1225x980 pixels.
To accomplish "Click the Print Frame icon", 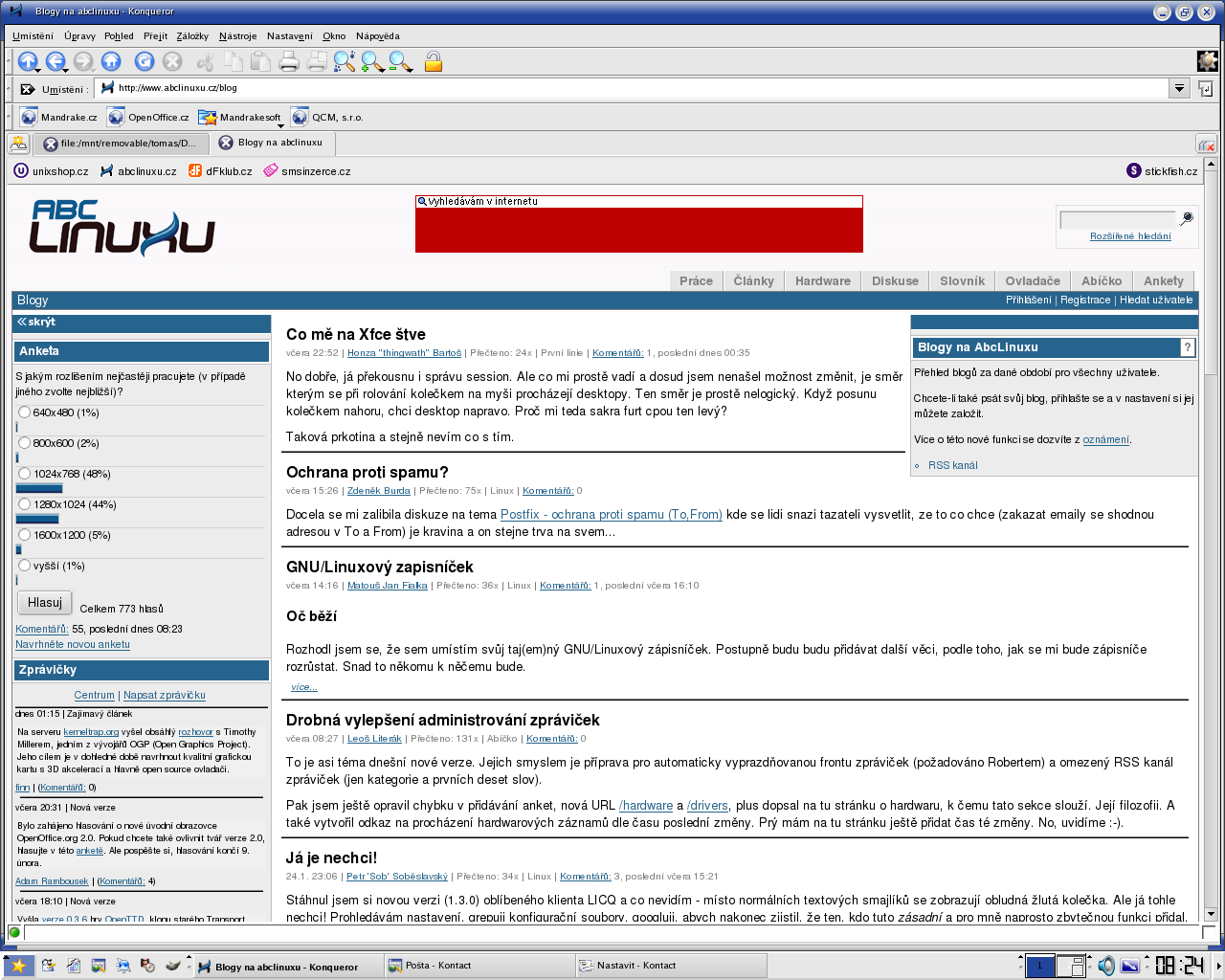I will 317,61.
